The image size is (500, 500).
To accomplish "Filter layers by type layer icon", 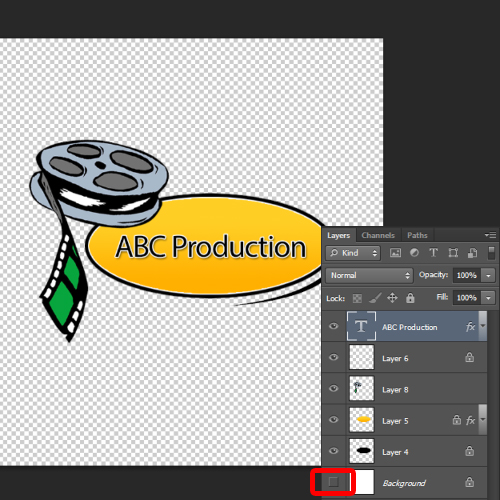I will click(x=433, y=253).
